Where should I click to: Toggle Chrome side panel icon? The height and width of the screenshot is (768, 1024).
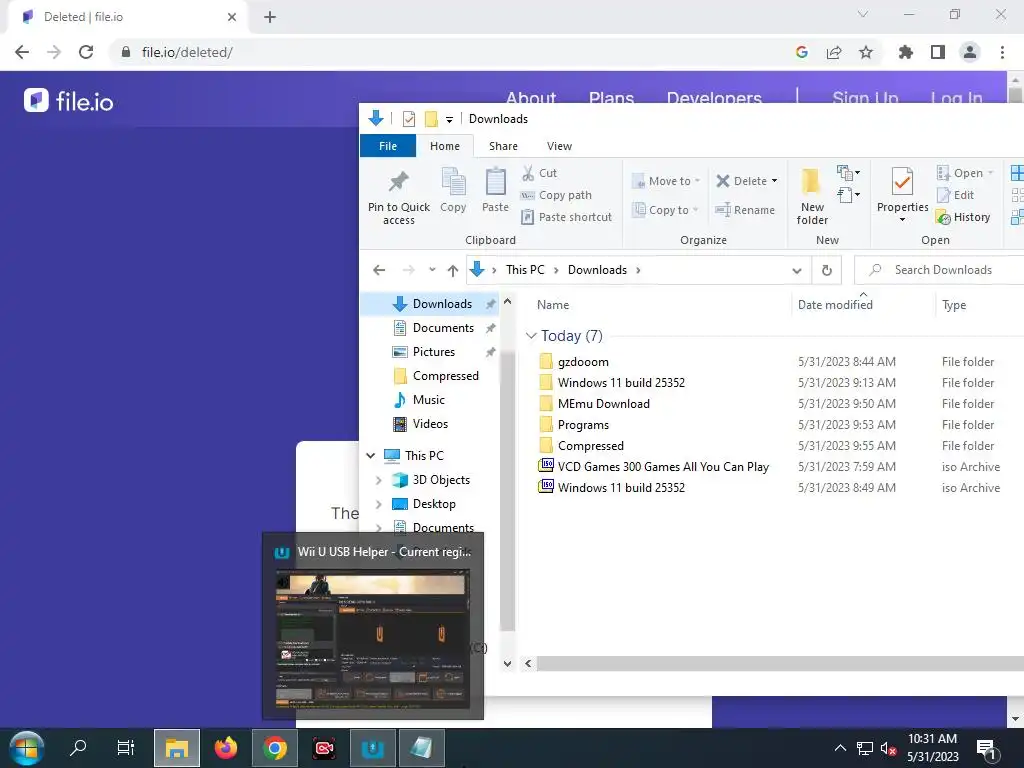tap(938, 52)
